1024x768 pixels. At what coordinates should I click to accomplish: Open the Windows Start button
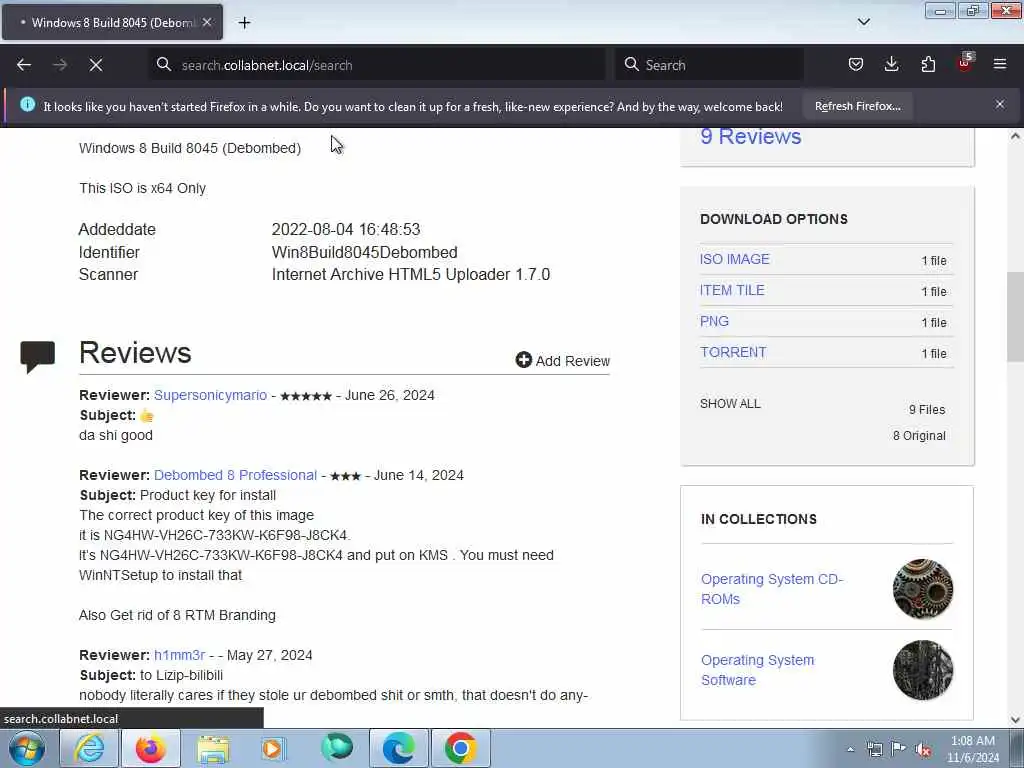[x=26, y=748]
